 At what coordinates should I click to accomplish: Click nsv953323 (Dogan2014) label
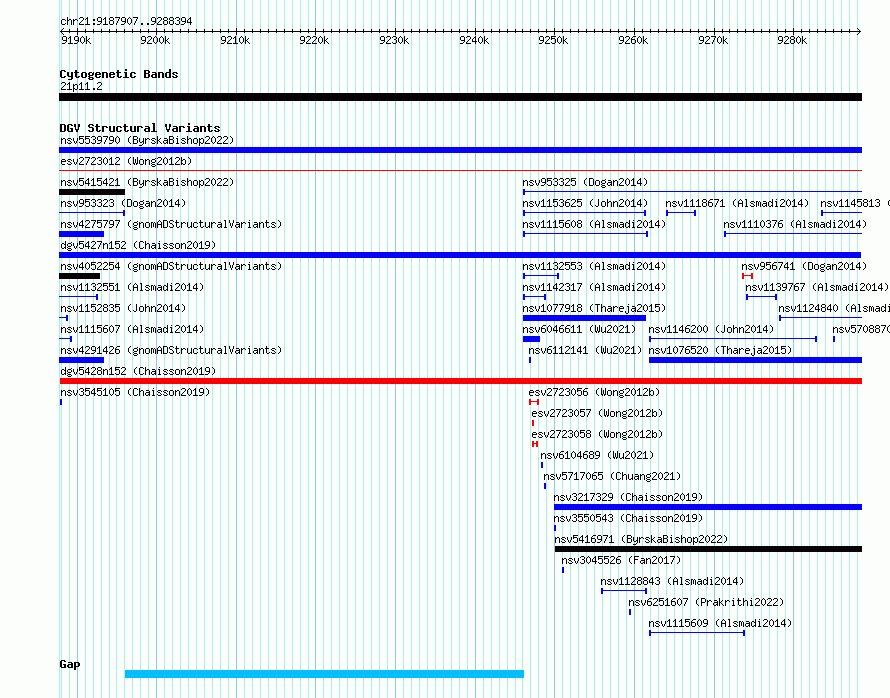123,203
